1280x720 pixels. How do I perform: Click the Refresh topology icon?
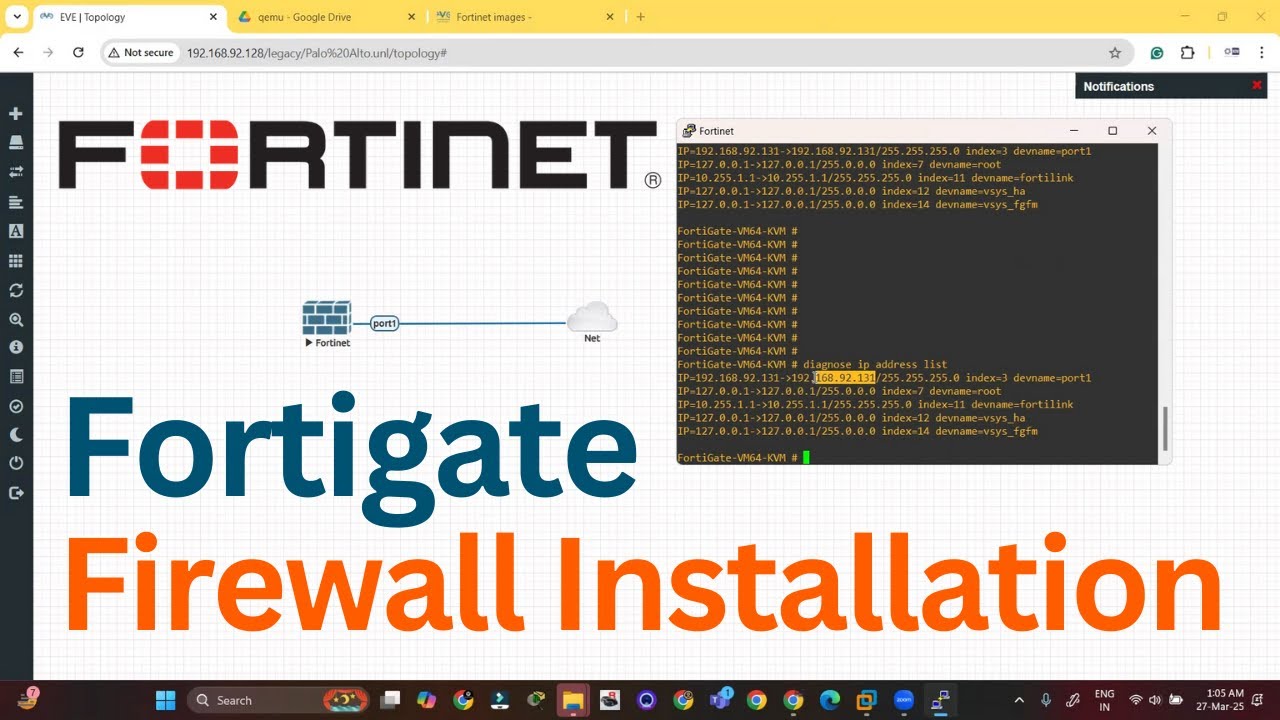coord(15,288)
